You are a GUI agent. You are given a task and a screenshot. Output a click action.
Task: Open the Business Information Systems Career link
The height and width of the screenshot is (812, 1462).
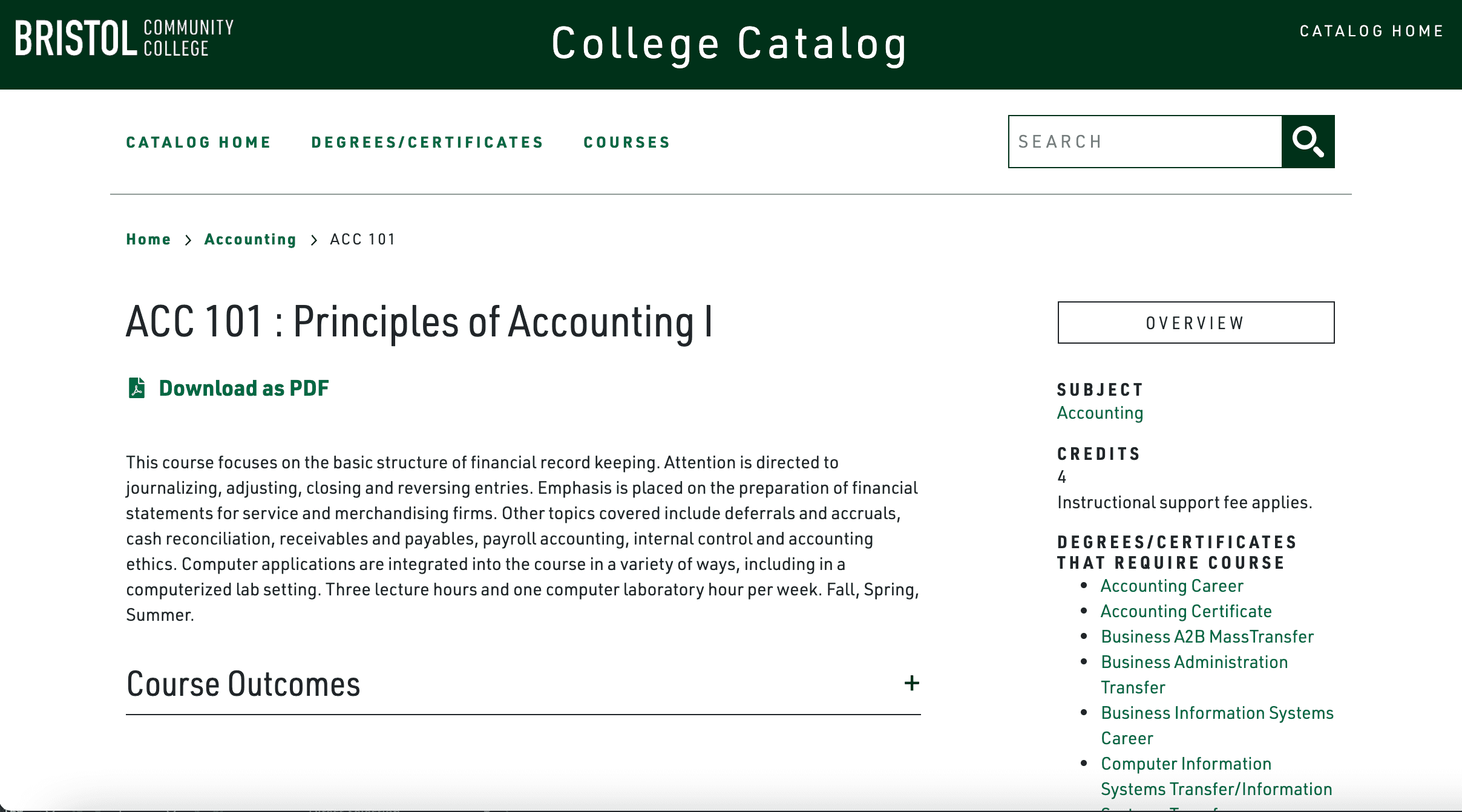[1217, 712]
